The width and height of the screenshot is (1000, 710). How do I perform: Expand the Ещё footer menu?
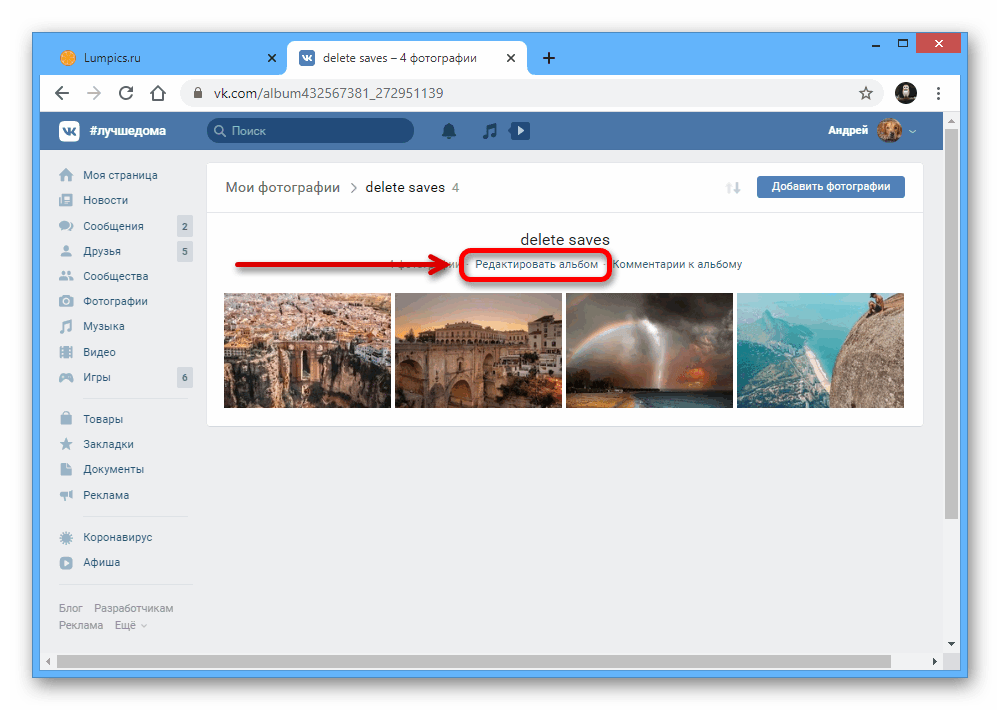point(130,625)
